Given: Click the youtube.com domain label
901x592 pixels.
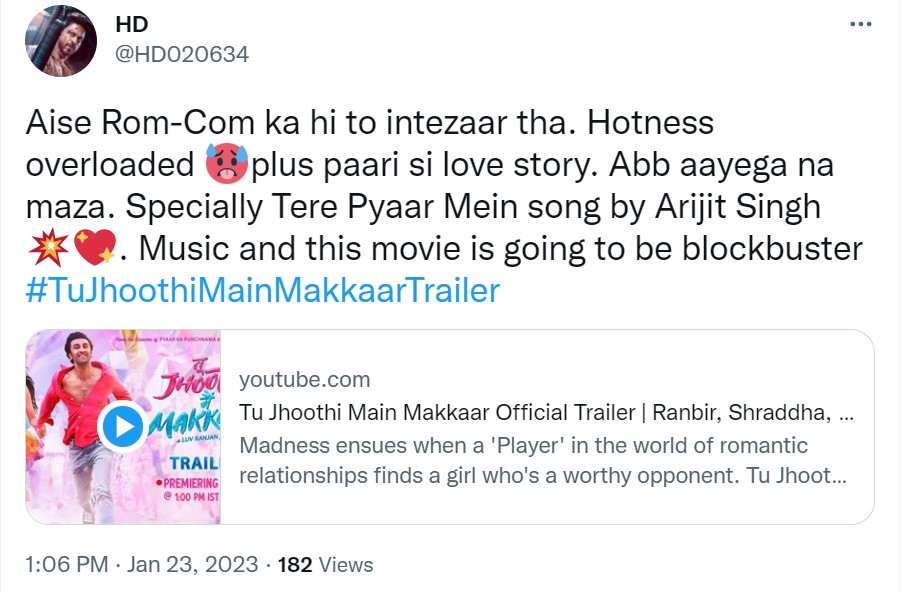Looking at the screenshot, I should (305, 380).
